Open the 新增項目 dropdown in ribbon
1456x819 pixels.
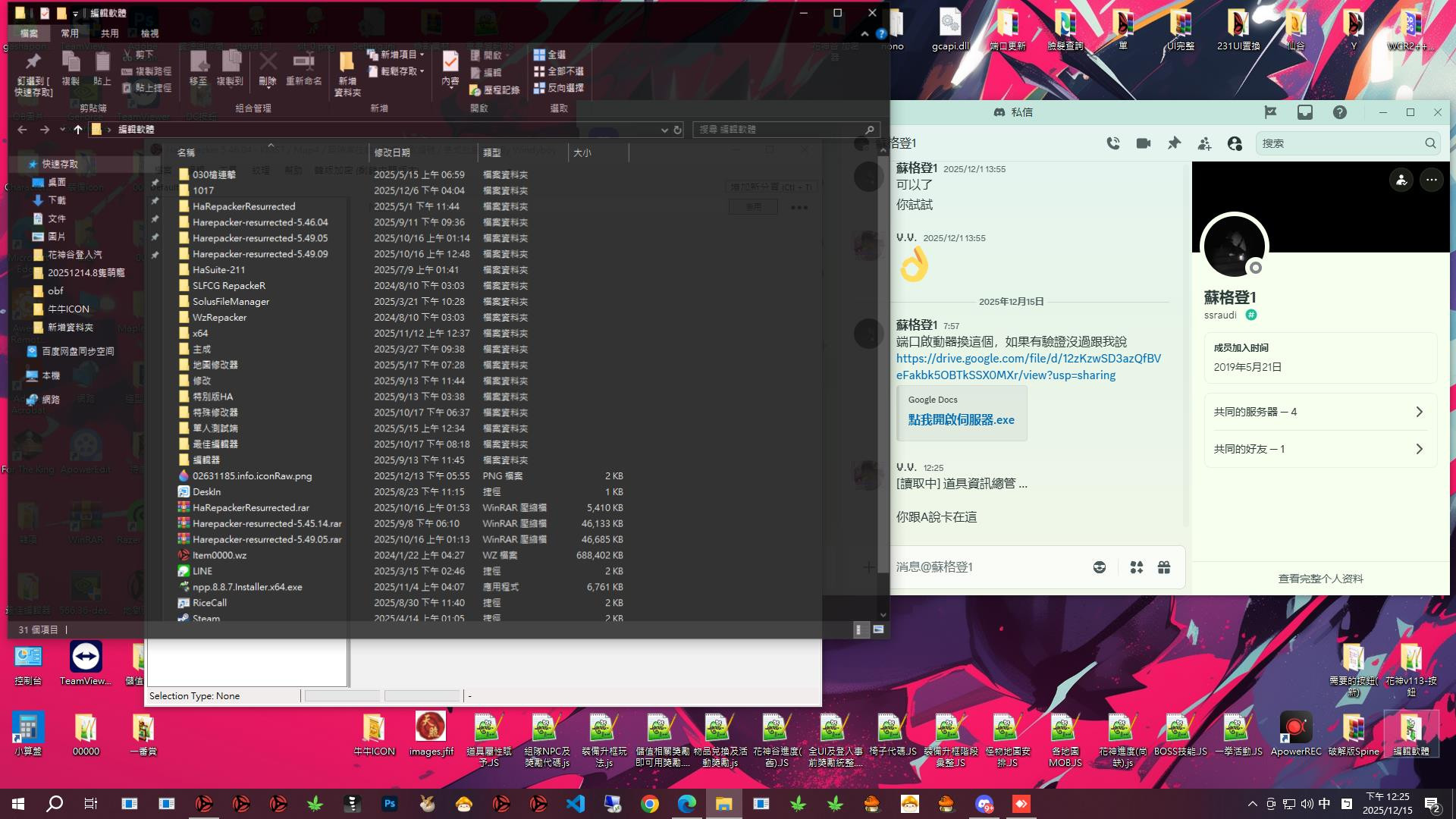[395, 55]
